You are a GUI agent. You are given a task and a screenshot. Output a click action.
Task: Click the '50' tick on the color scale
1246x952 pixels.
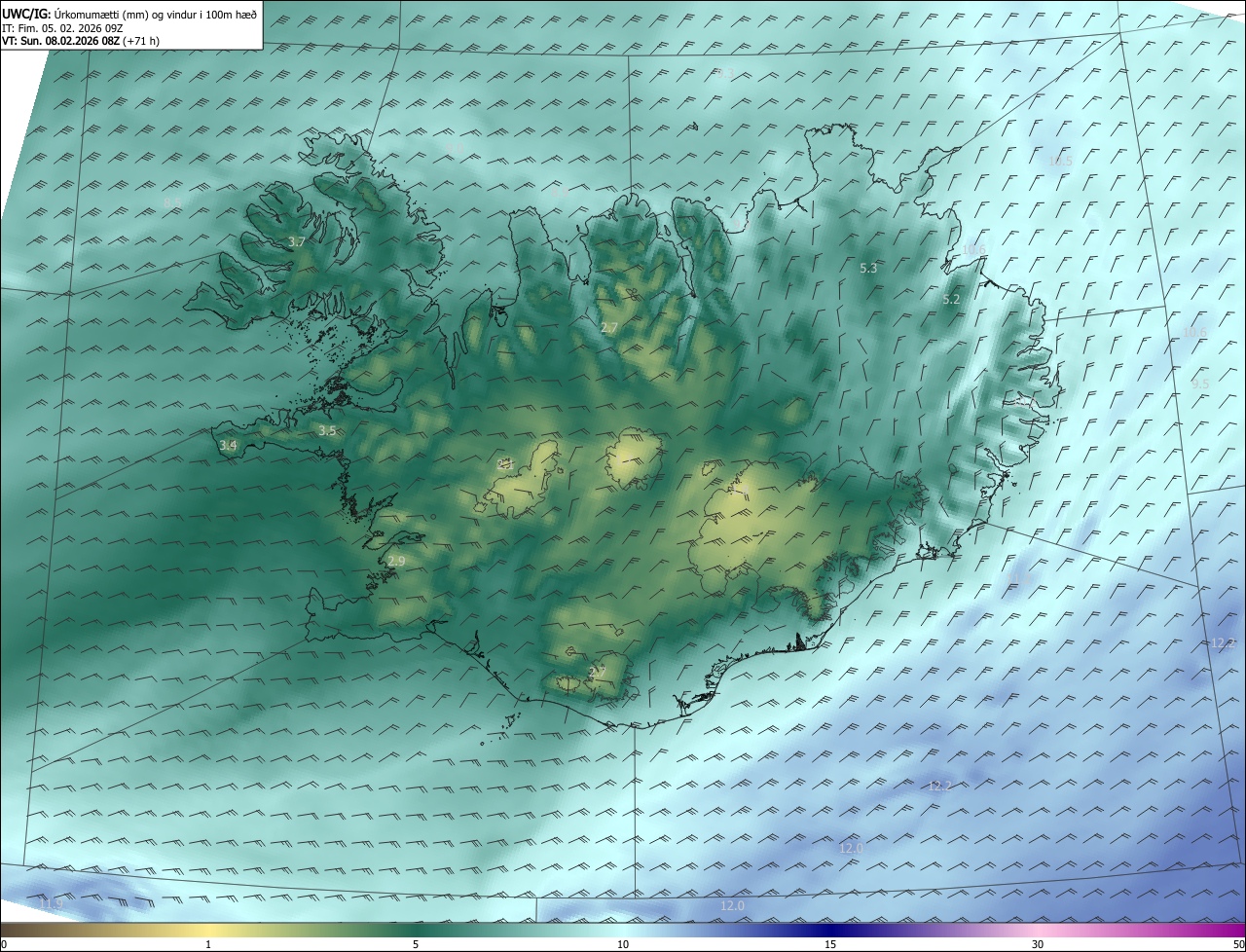coord(1238,944)
